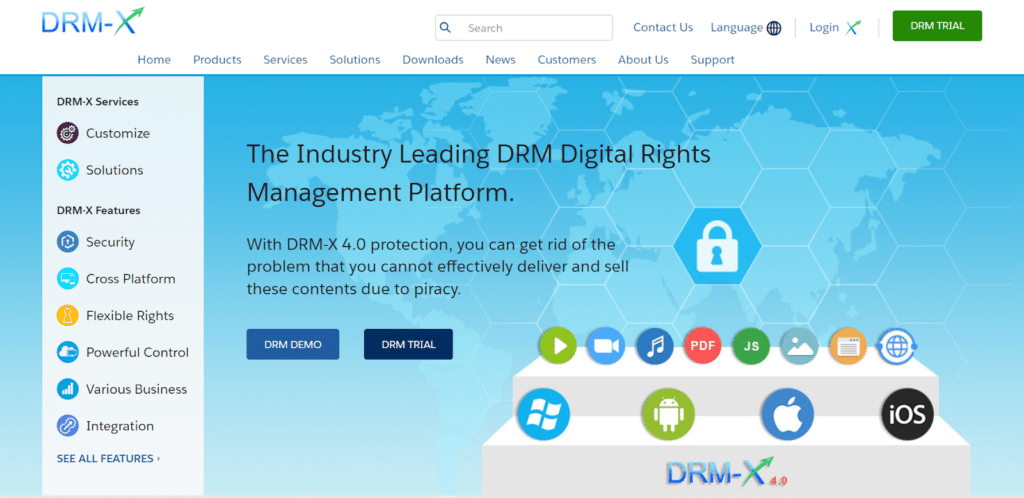Viewport: 1024px width, 498px height.
Task: Open the Products menu
Action: pos(217,59)
